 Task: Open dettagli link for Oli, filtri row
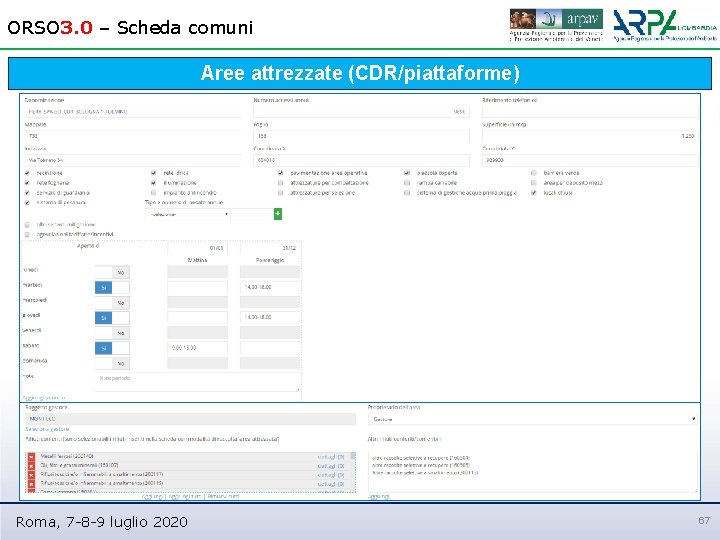click(x=331, y=466)
